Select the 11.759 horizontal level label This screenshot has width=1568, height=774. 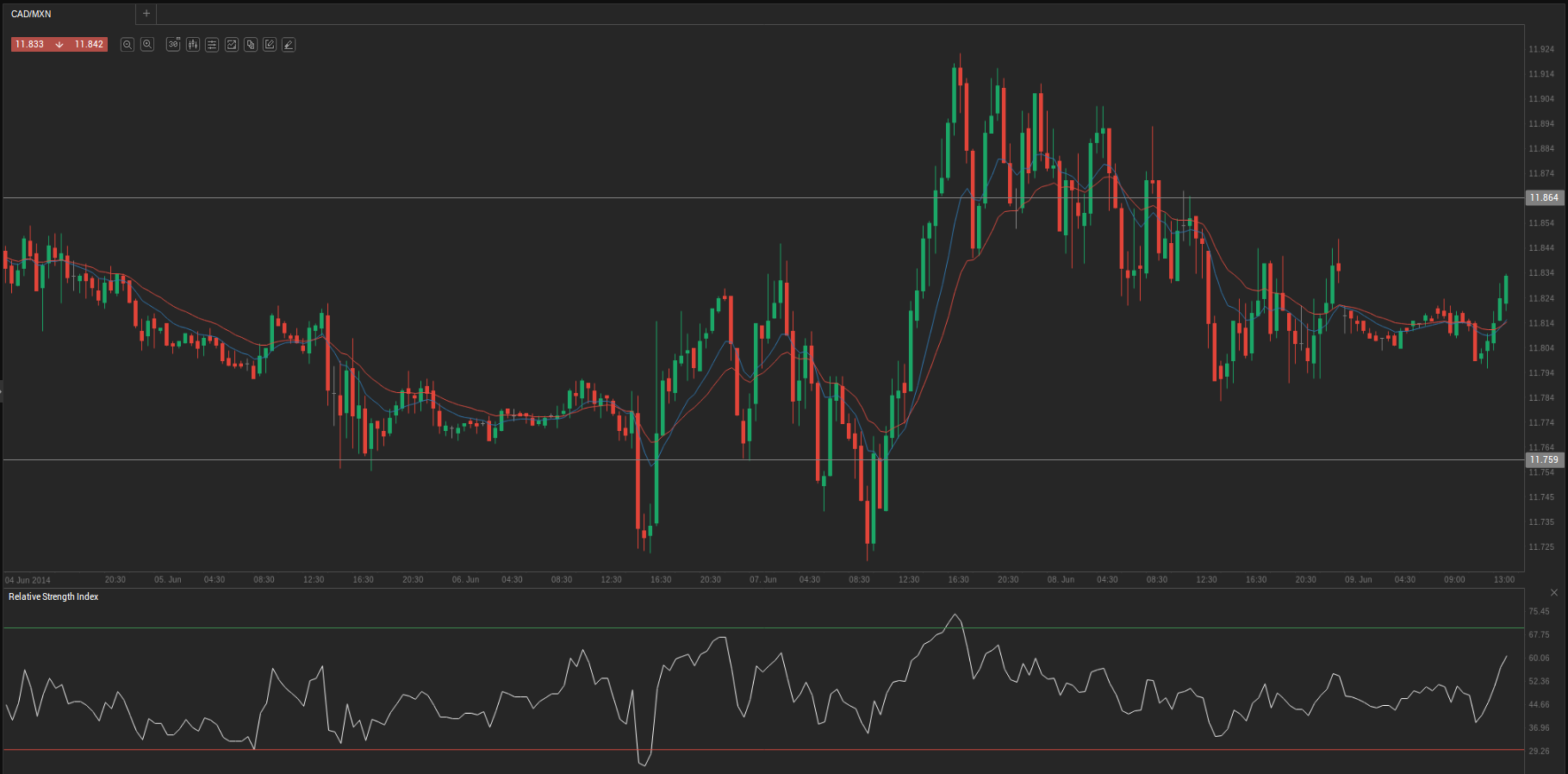[1543, 460]
